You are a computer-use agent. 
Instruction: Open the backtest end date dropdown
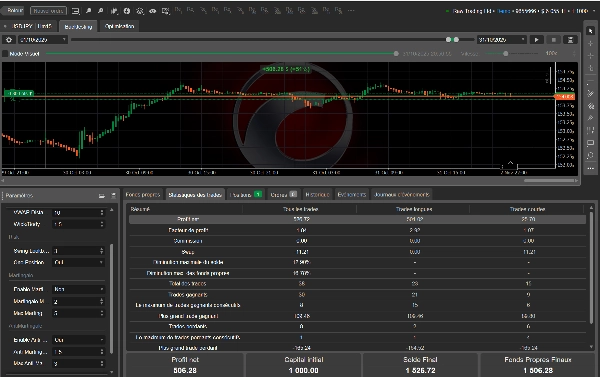click(x=501, y=40)
